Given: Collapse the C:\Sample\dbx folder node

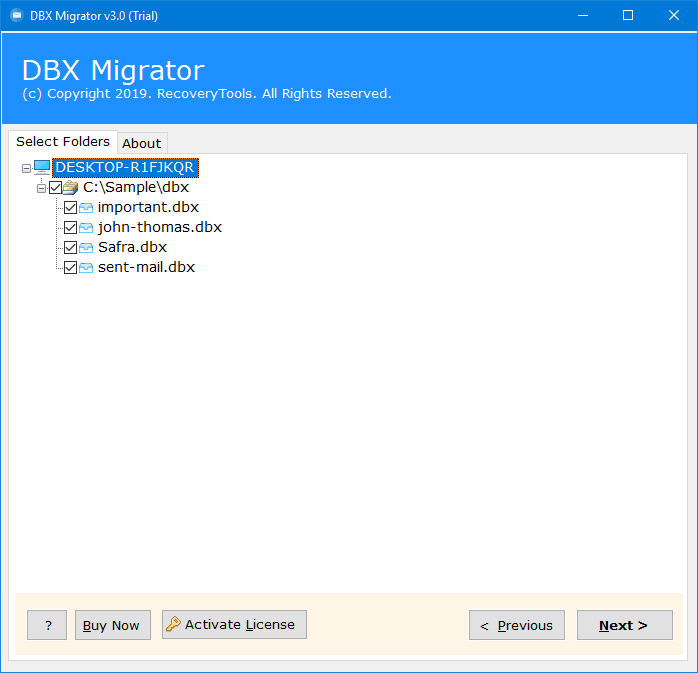Looking at the screenshot, I should coord(41,188).
